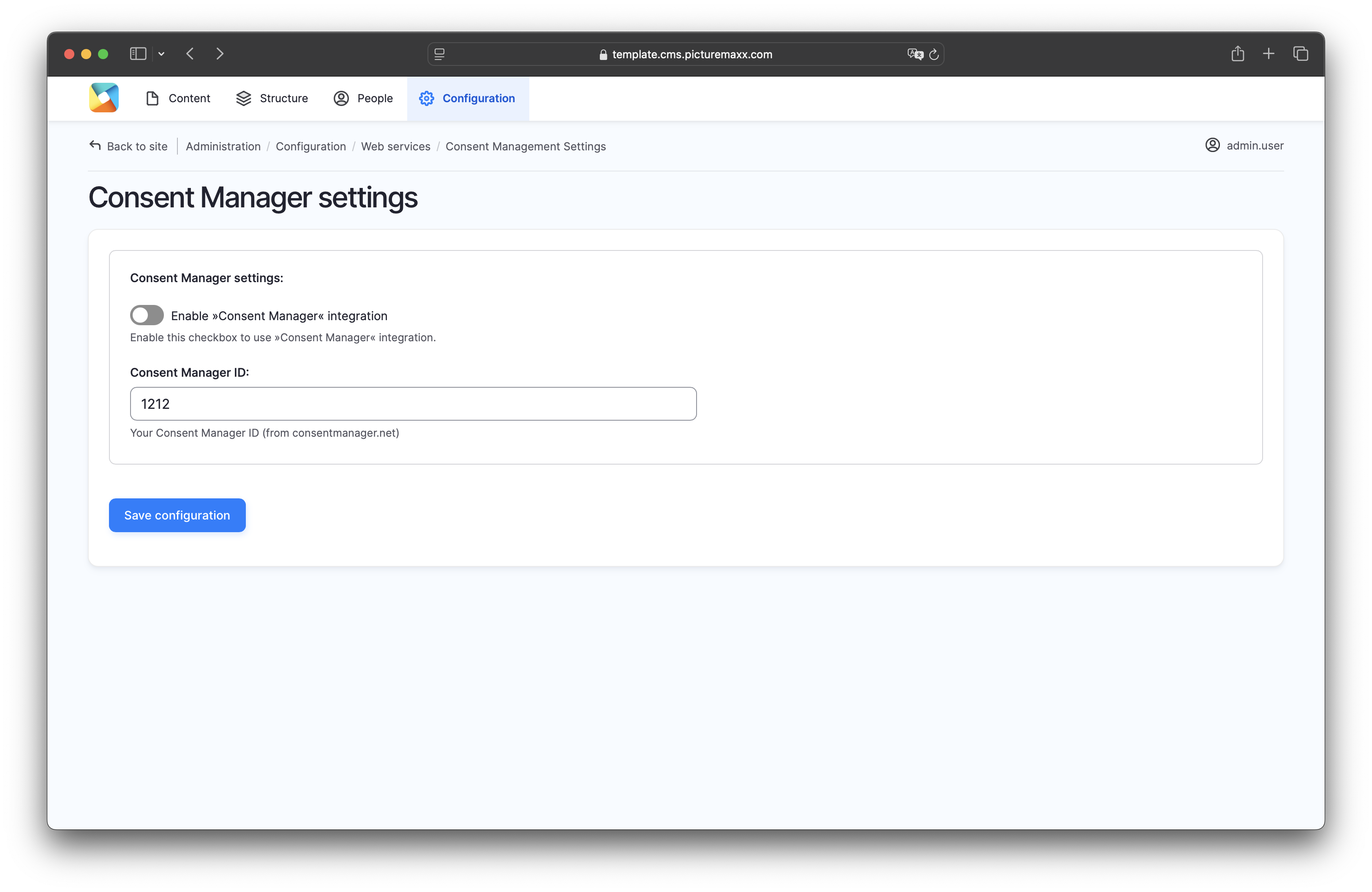Click the Consent Manager ID: label
This screenshot has width=1372, height=892.
(190, 372)
